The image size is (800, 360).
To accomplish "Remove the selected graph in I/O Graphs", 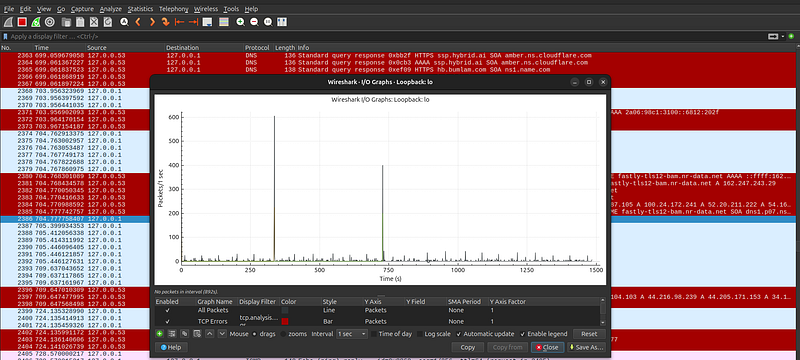I will (x=172, y=334).
